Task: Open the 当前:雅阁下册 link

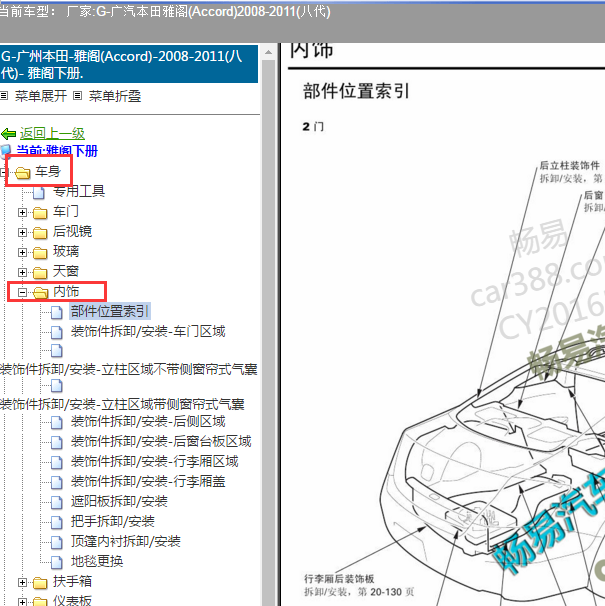Action: [x=57, y=151]
